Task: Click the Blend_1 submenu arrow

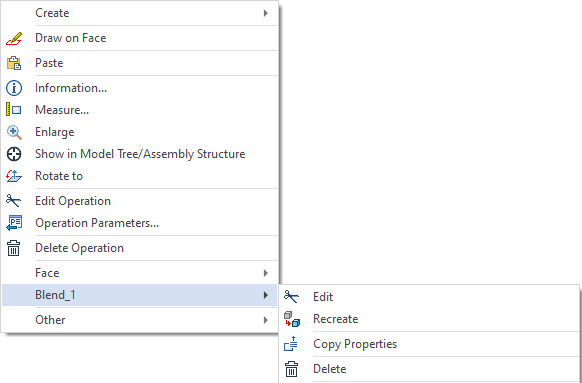Action: (x=265, y=295)
